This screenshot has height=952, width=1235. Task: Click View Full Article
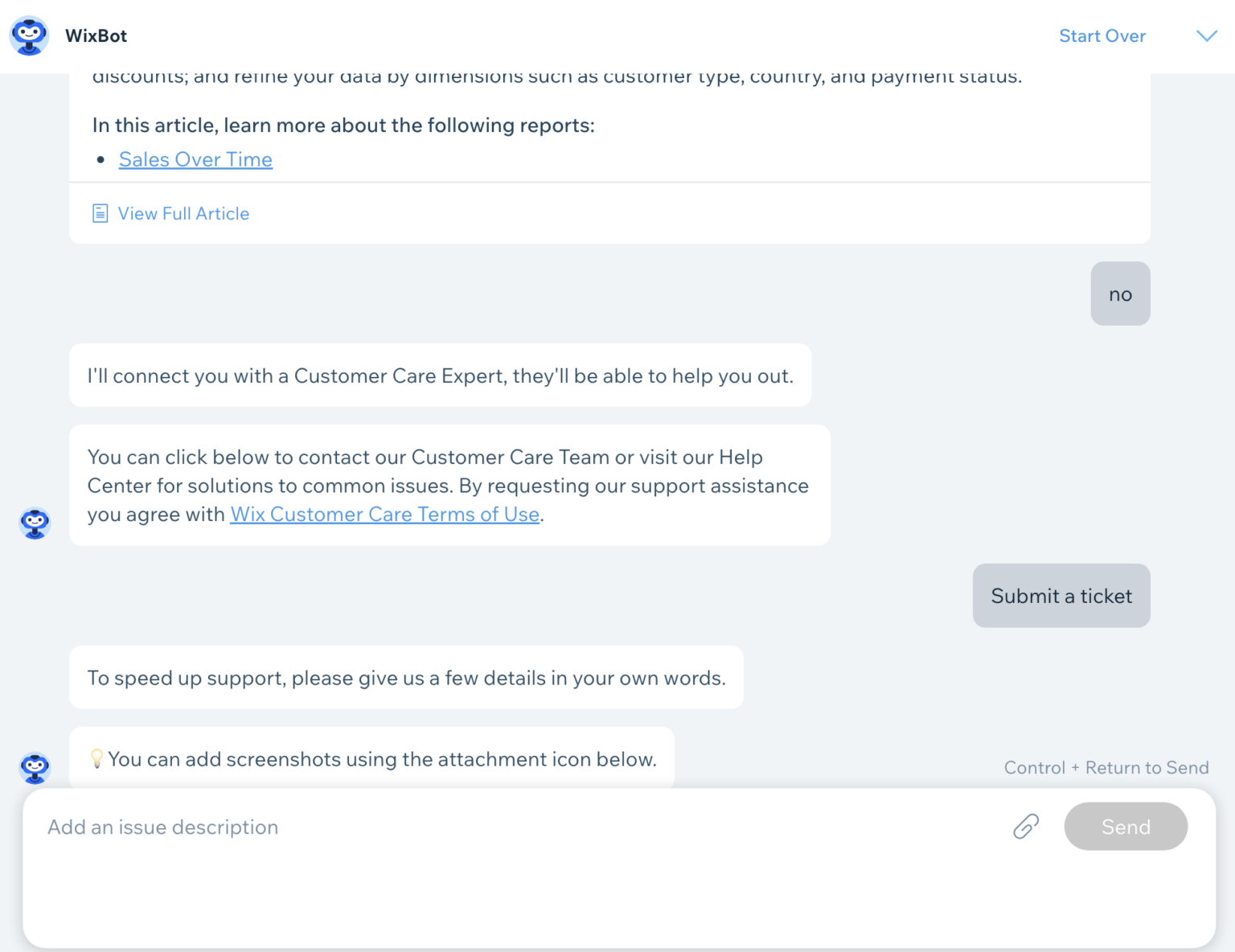pyautogui.click(x=183, y=213)
